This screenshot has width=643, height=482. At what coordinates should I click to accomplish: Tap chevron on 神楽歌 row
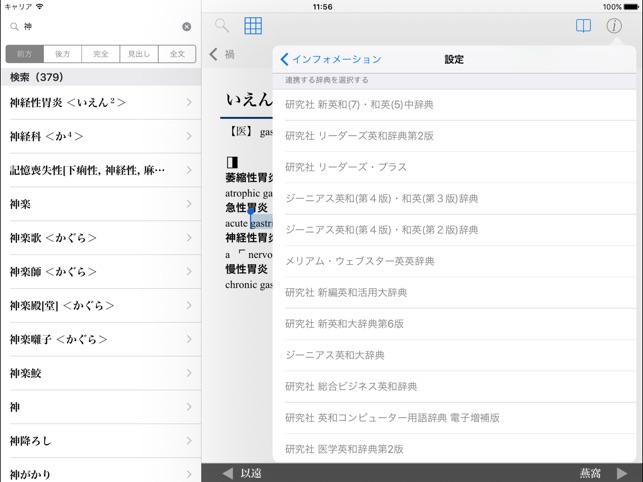[x=189, y=238]
